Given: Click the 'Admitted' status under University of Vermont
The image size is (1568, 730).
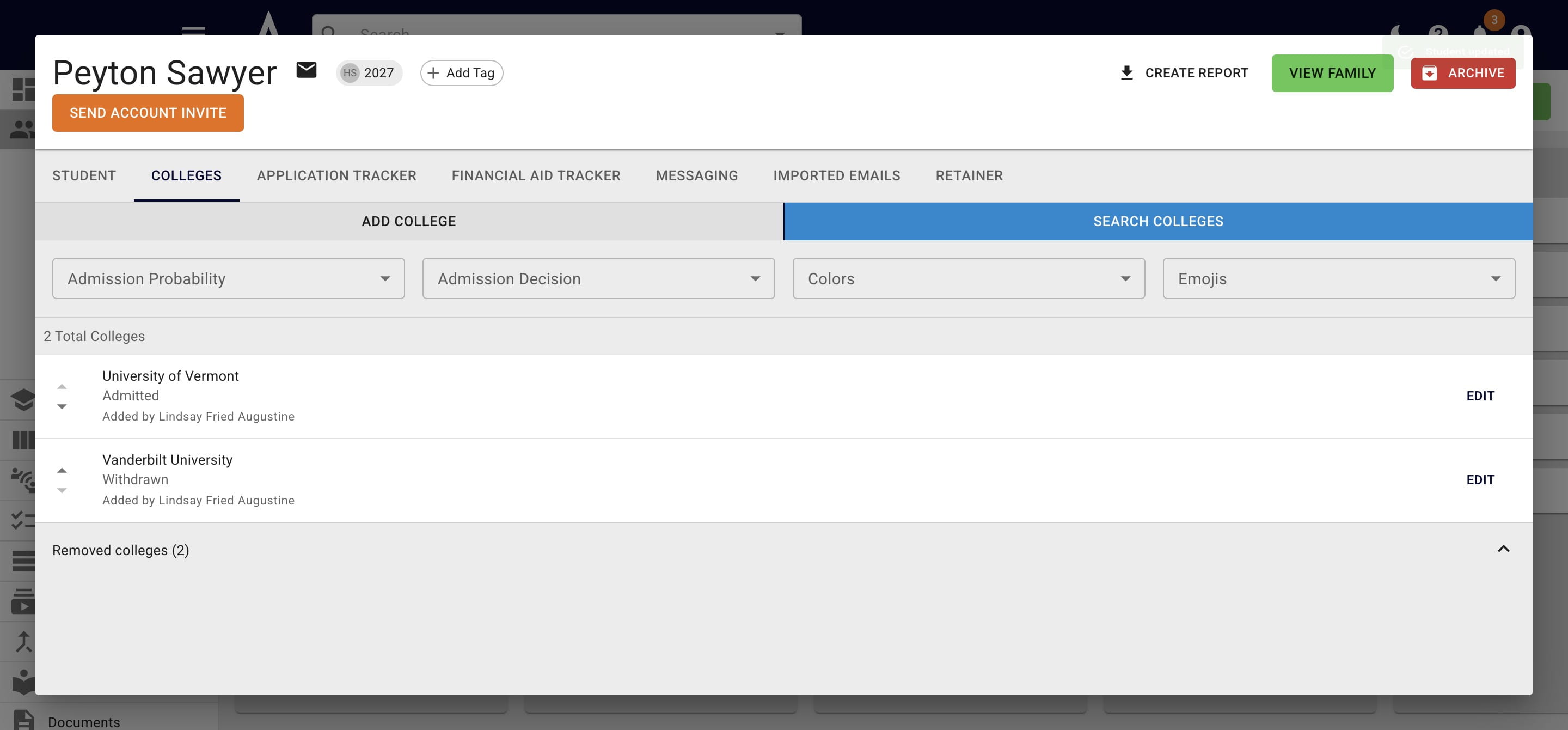Looking at the screenshot, I should 131,396.
